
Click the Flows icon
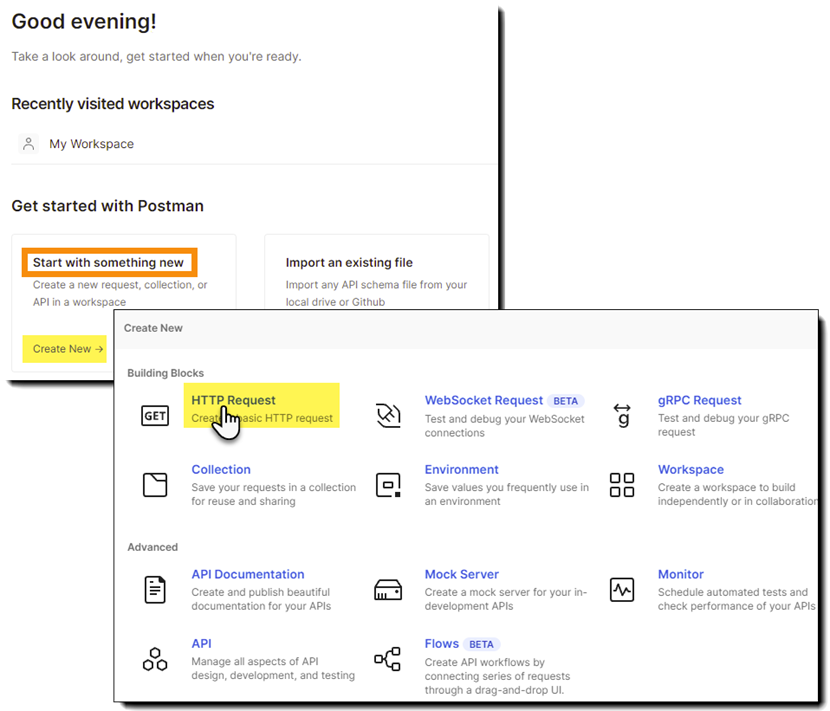(388, 659)
